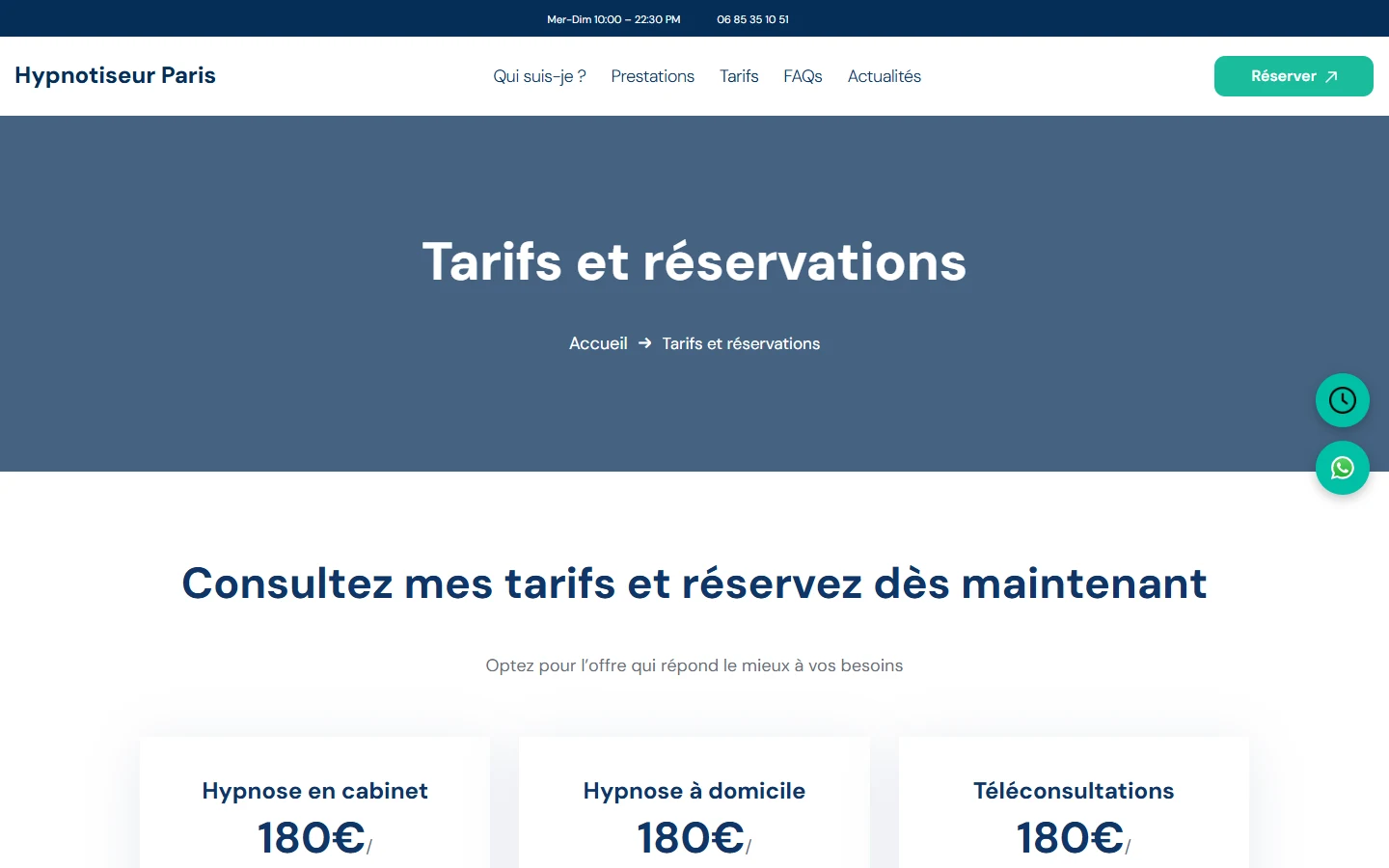Go to the Prestations menu item
Viewport: 1389px width, 868px height.
(x=652, y=76)
